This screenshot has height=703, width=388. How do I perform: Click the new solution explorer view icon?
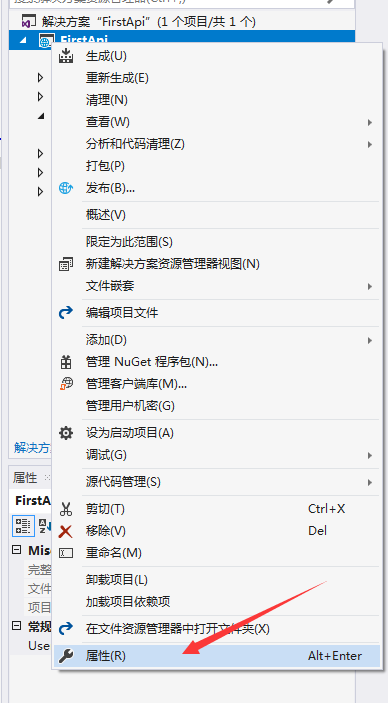click(66, 264)
